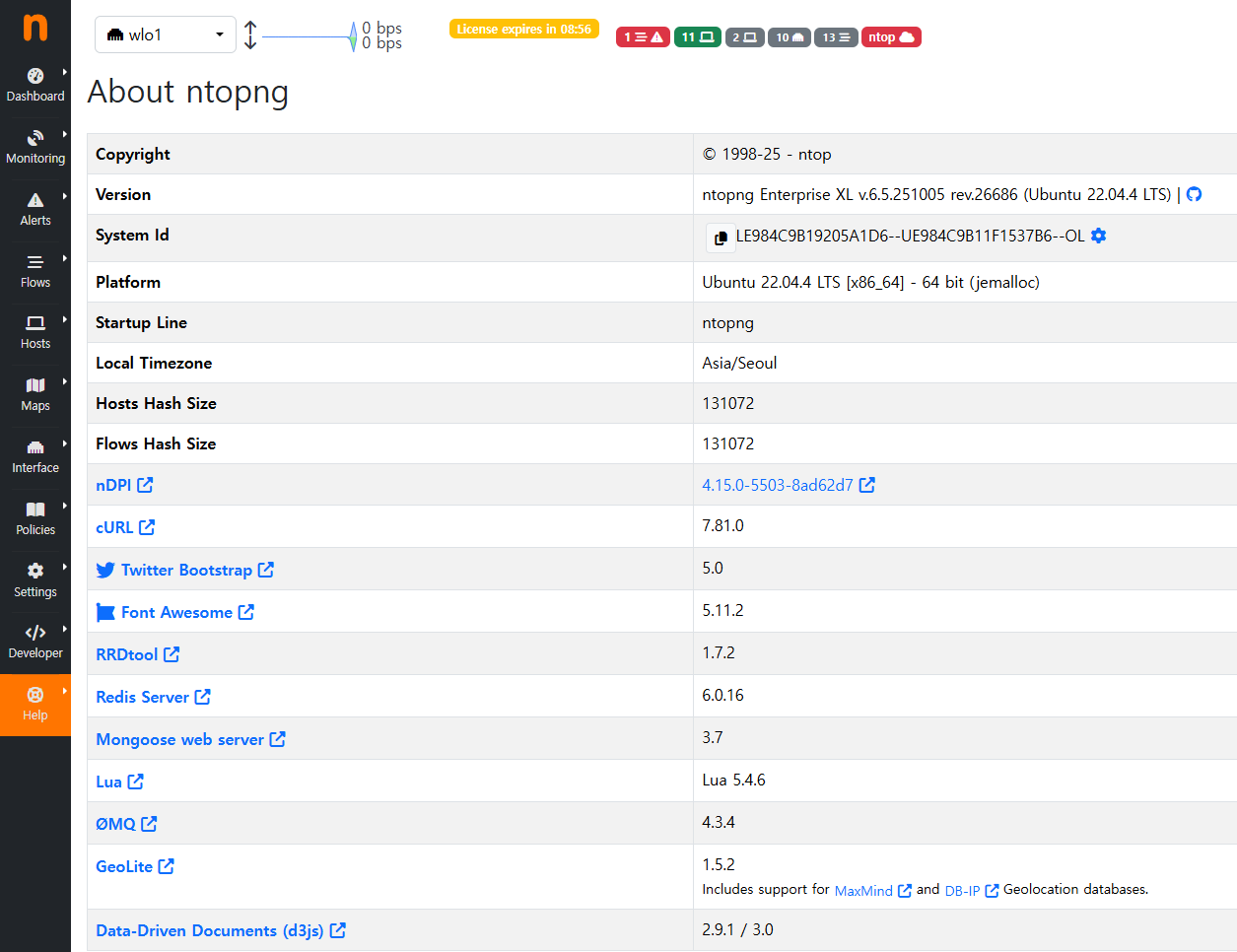1237x952 pixels.
Task: Click the About ntopng page heading
Action: point(188,92)
